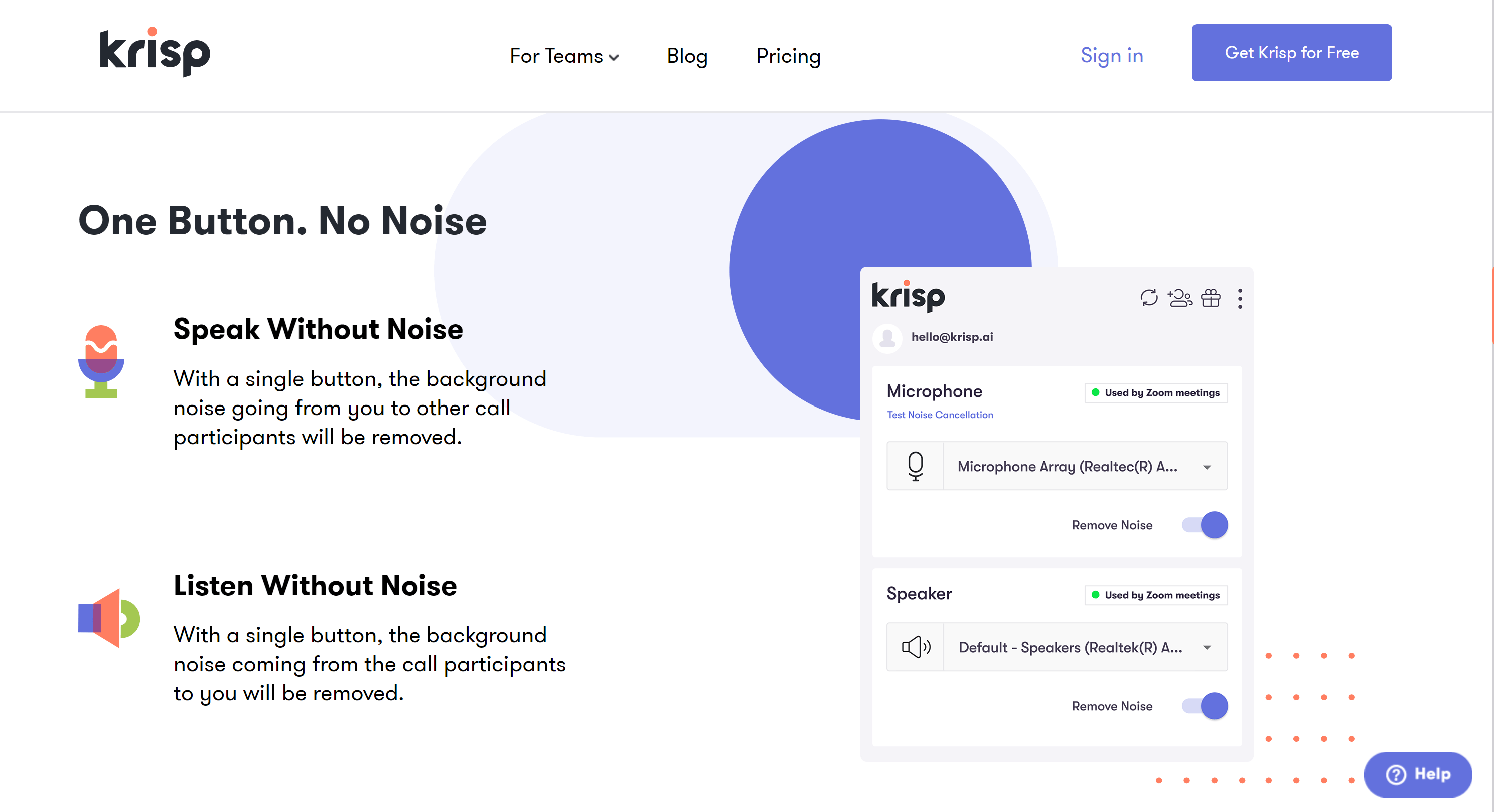The image size is (1494, 812).
Task: Click the Get Krisp for Free button
Action: point(1291,53)
